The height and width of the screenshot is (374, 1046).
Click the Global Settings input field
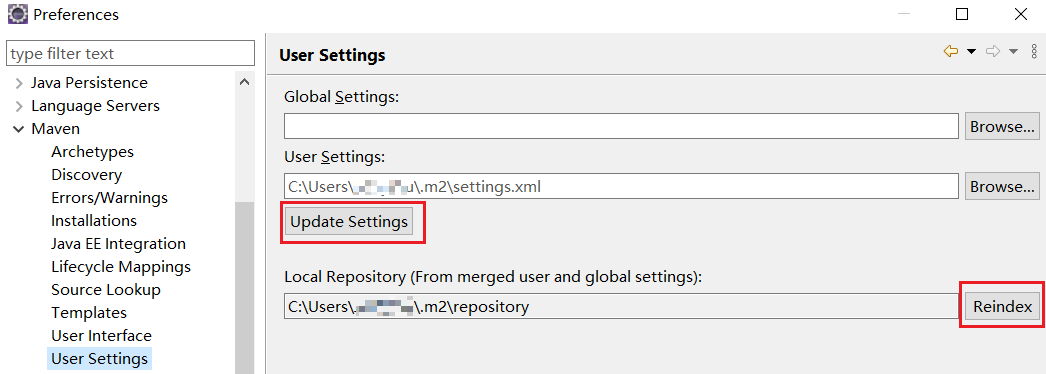[x=622, y=127]
